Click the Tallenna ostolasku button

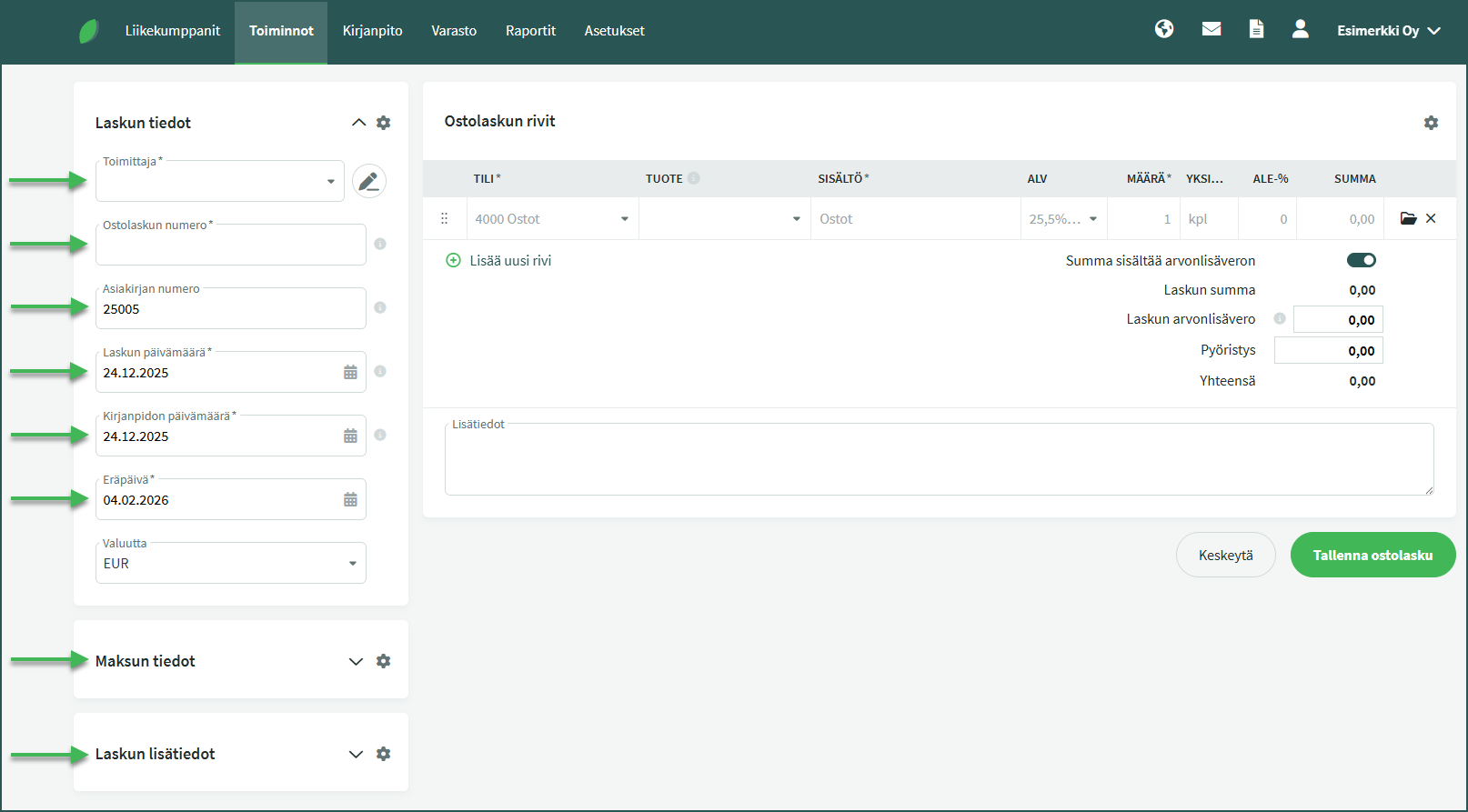coord(1372,555)
